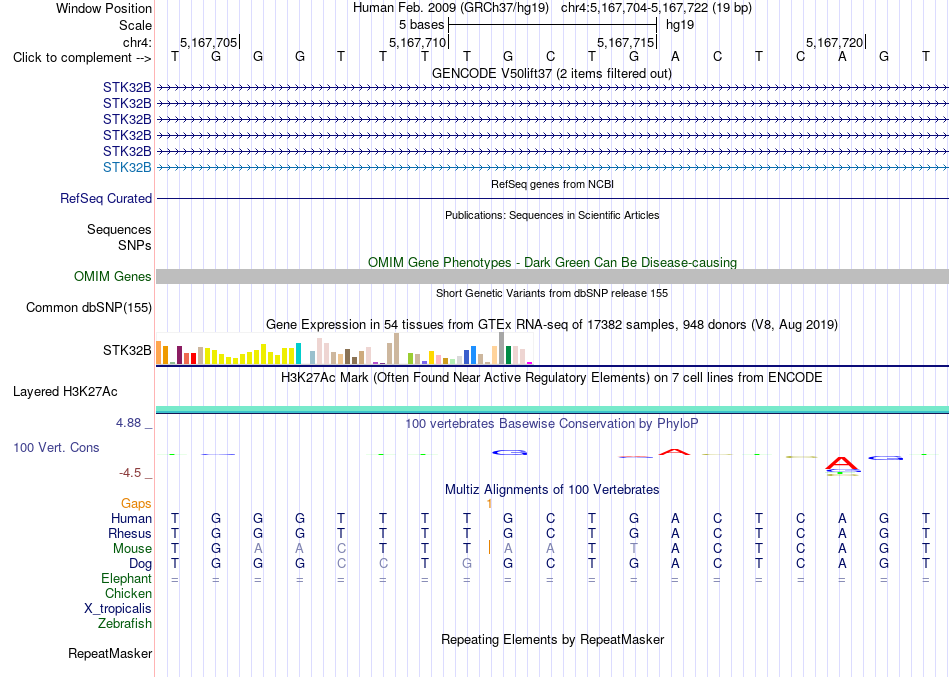
Task: Click the '5 bases' scale bar
Action: 552,25
